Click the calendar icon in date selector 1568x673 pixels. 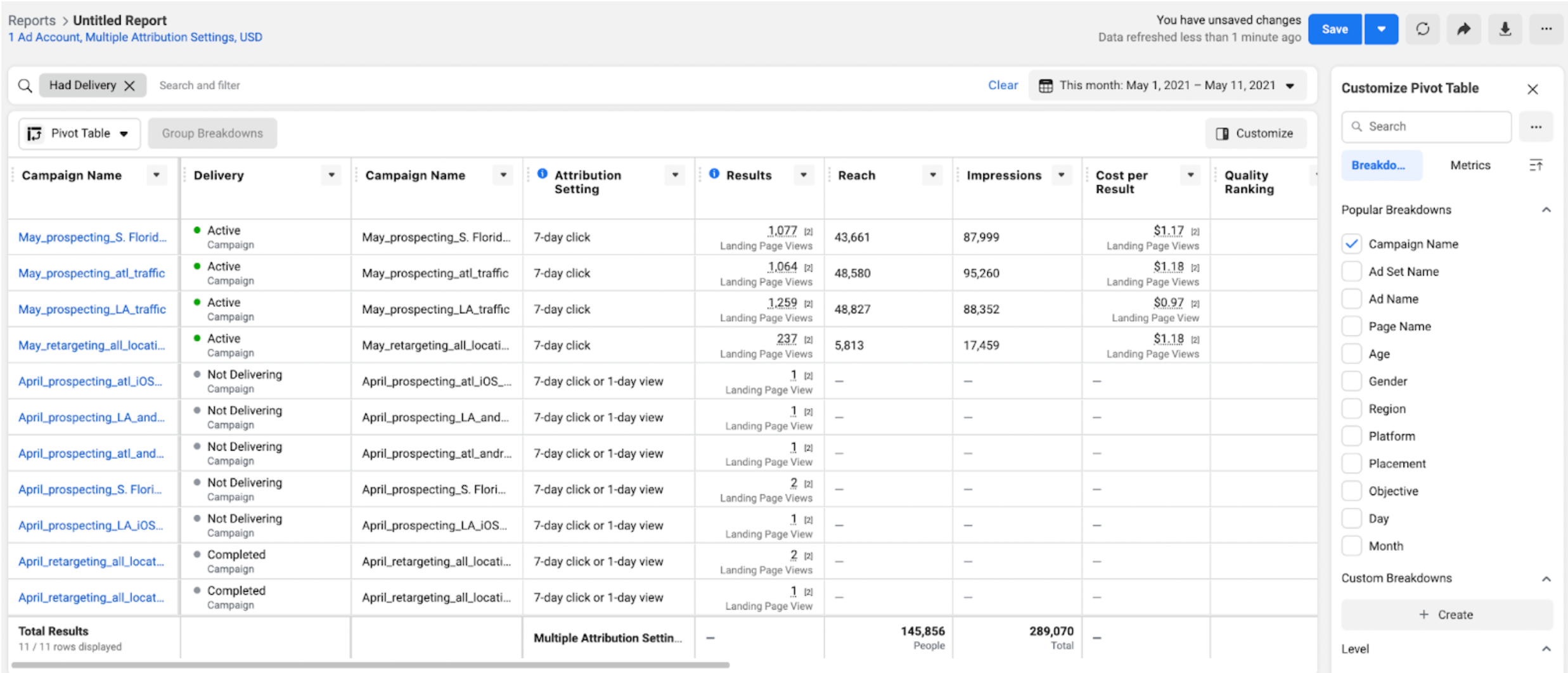[1046, 85]
